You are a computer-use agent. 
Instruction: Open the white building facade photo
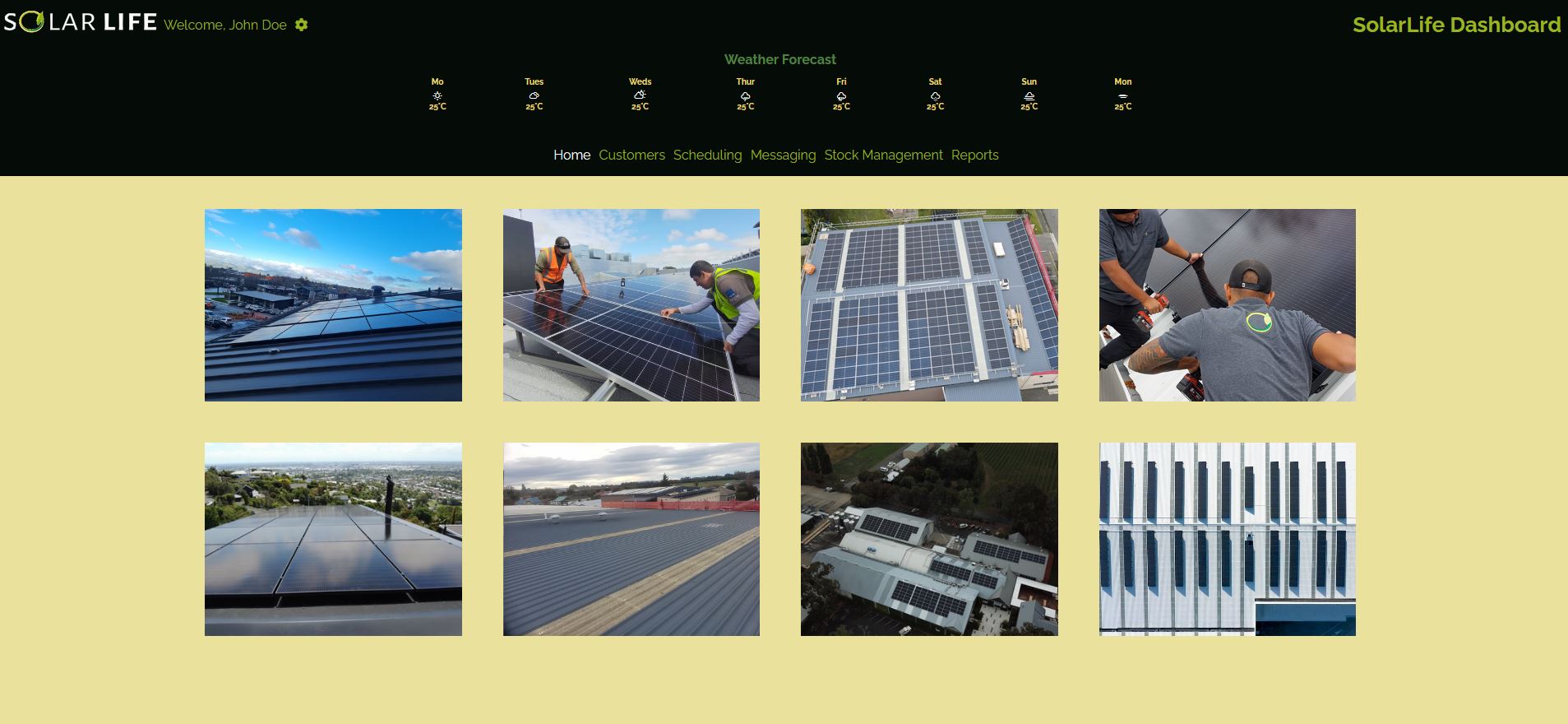(1228, 539)
